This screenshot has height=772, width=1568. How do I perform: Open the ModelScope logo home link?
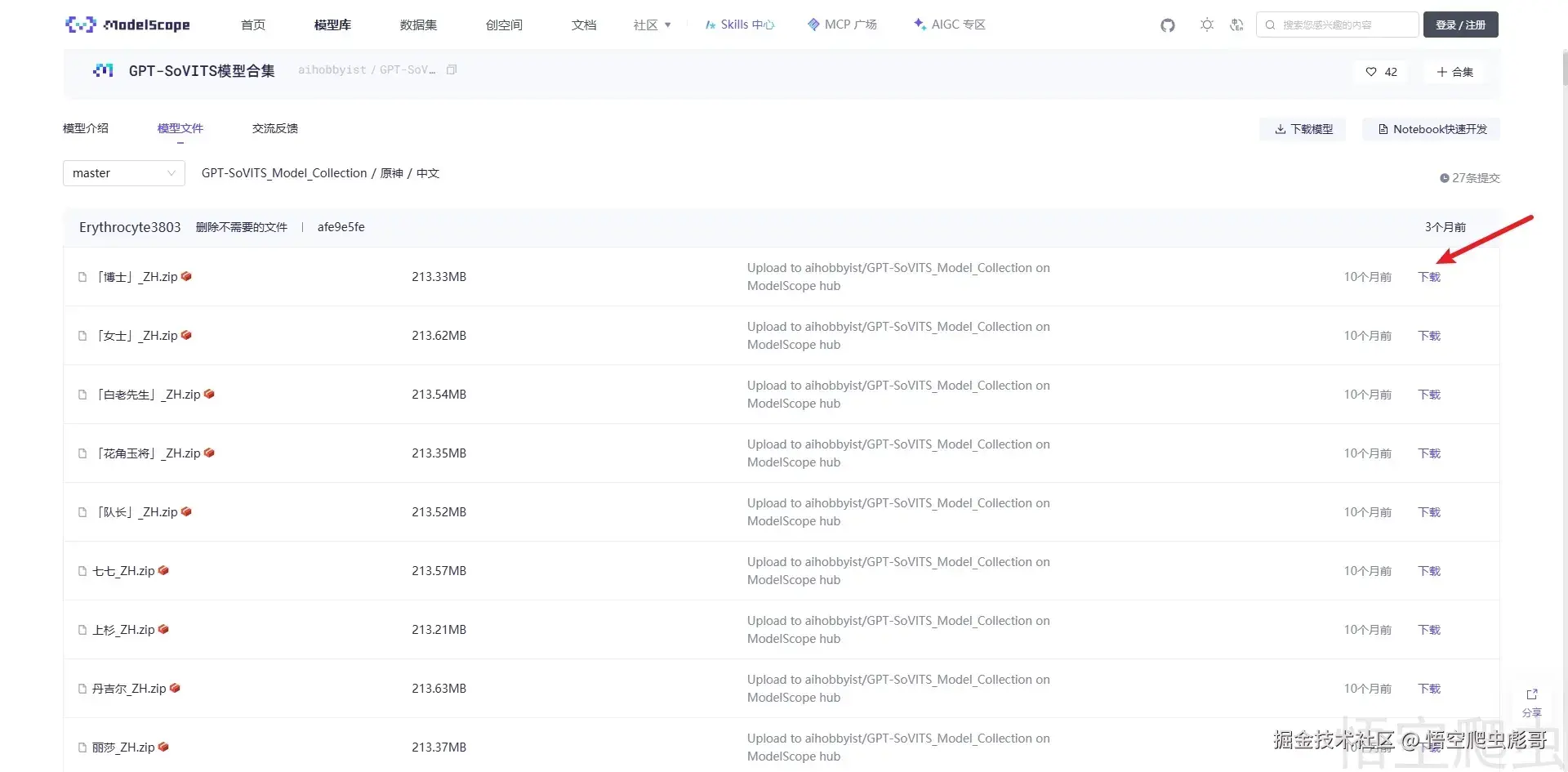(127, 25)
